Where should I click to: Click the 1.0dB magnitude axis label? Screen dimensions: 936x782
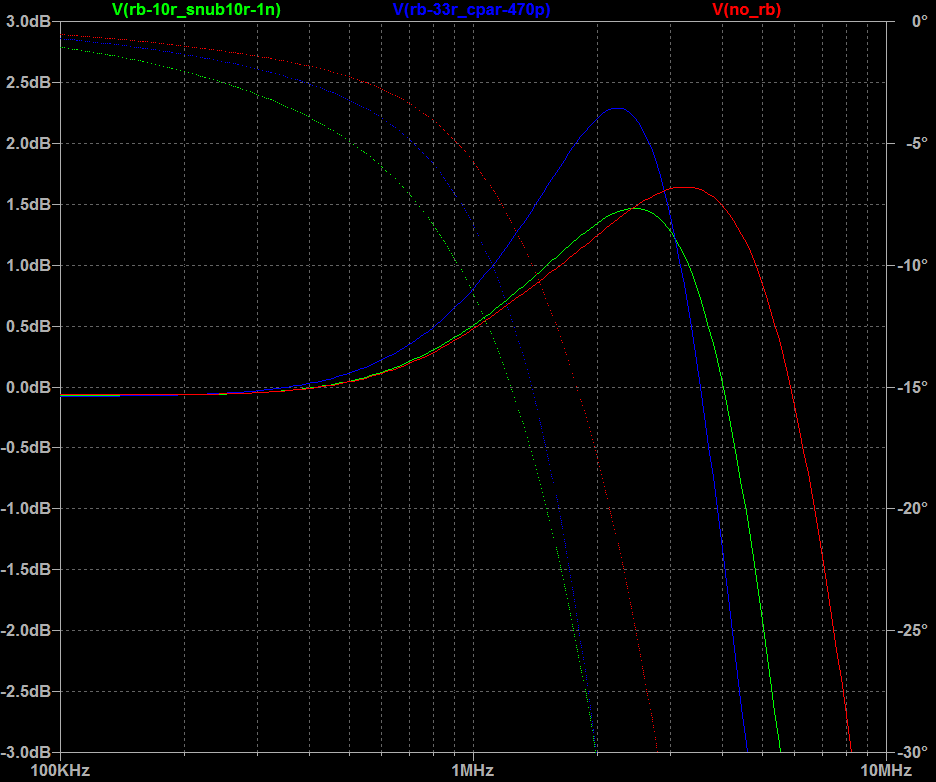point(28,265)
